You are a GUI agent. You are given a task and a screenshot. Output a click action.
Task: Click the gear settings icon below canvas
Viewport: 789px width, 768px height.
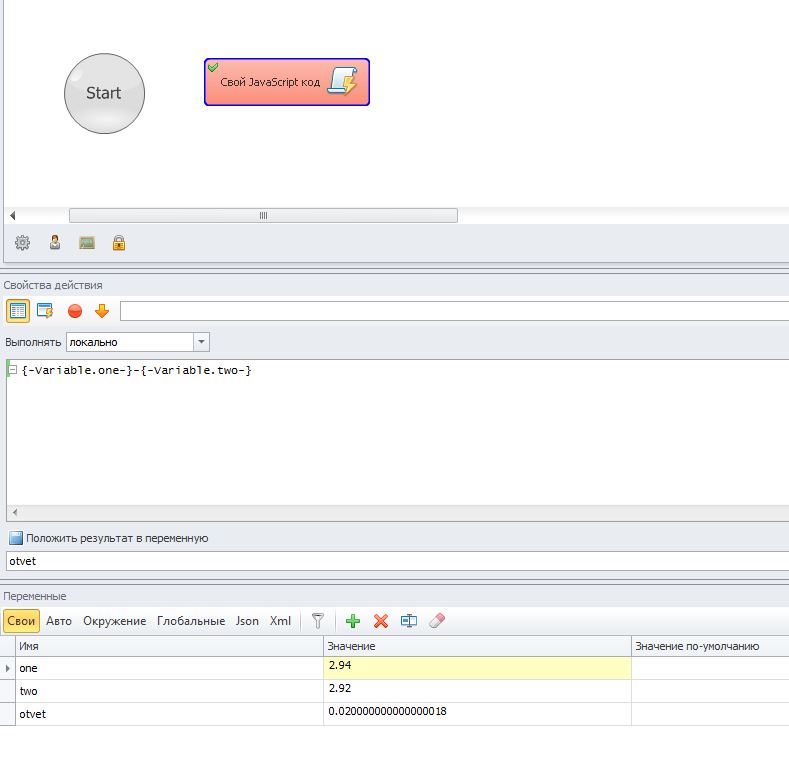pos(22,243)
